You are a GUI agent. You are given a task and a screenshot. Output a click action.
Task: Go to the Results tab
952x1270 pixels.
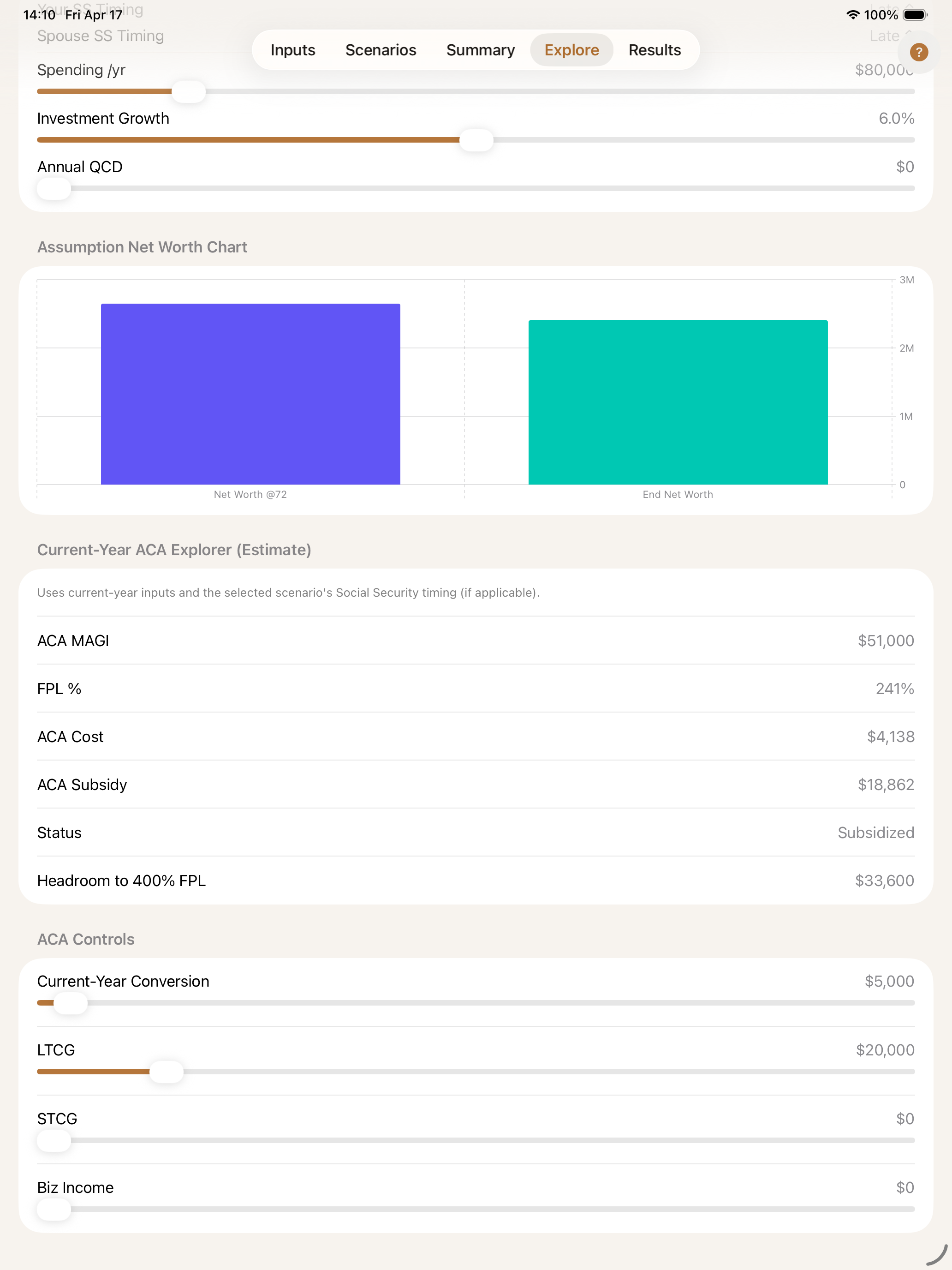(x=654, y=50)
